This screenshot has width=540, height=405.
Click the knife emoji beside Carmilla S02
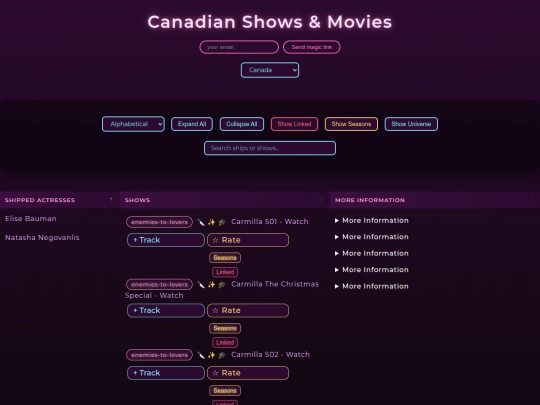tap(201, 355)
